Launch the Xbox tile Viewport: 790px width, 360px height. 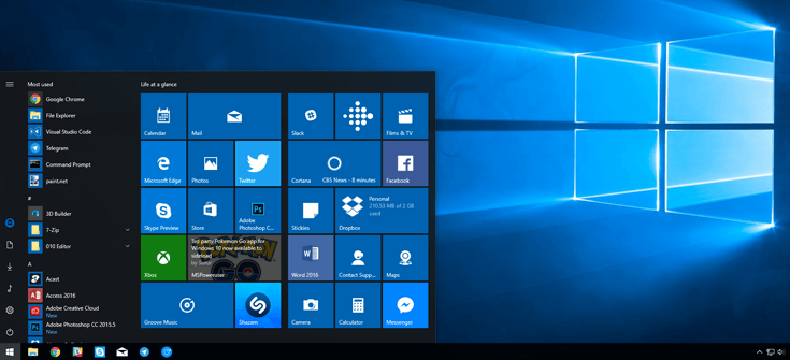click(163, 257)
